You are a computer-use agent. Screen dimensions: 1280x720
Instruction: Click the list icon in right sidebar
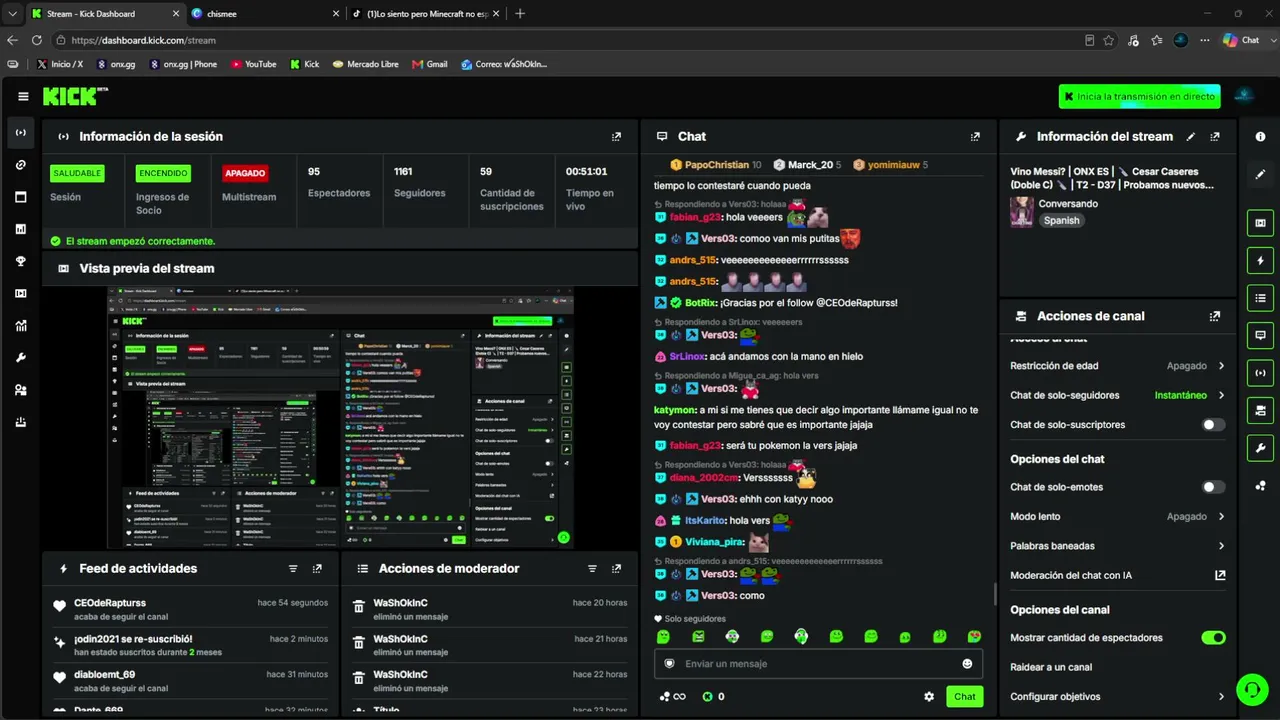tap(1260, 298)
